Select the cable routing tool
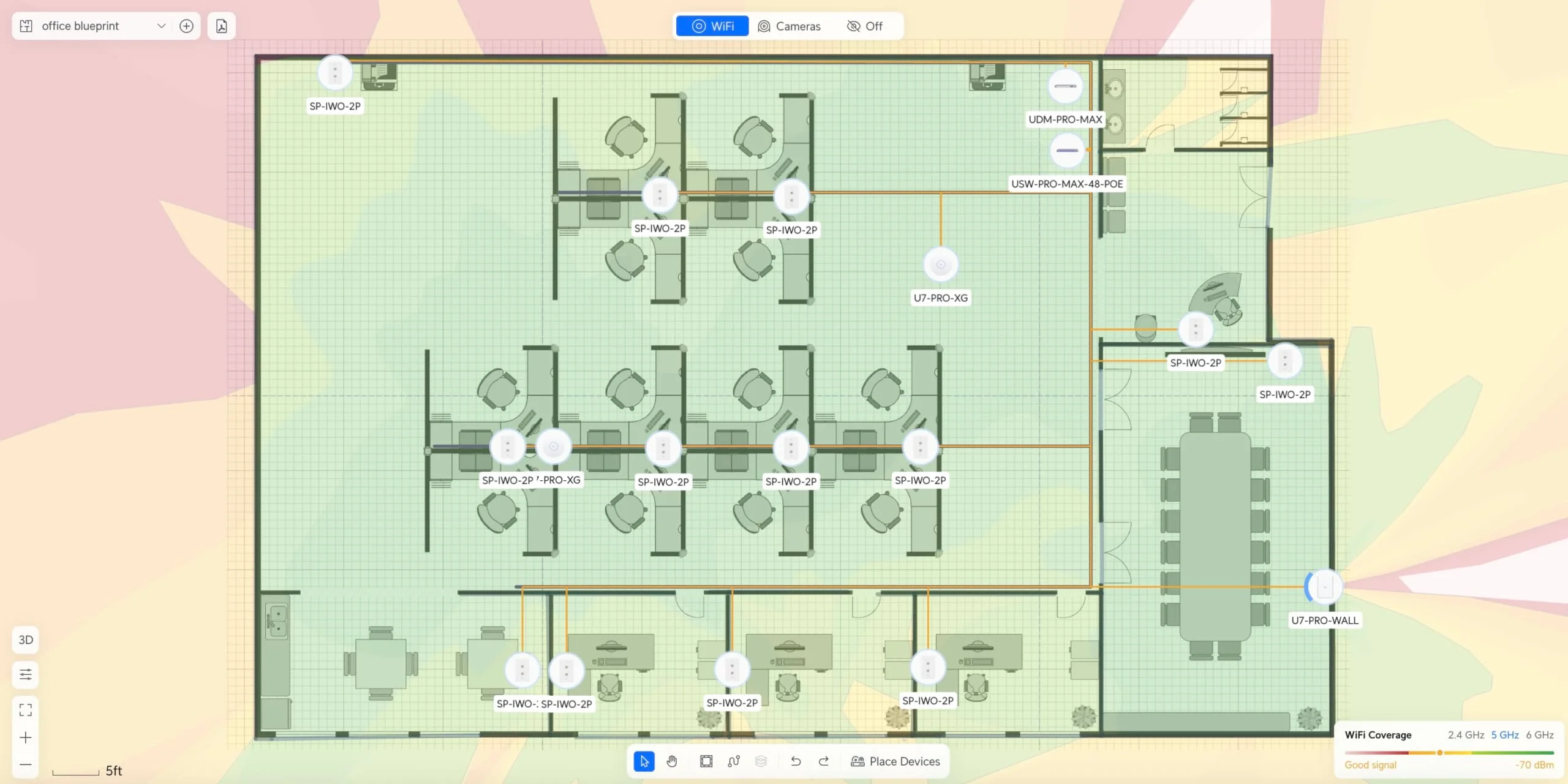 pos(733,761)
